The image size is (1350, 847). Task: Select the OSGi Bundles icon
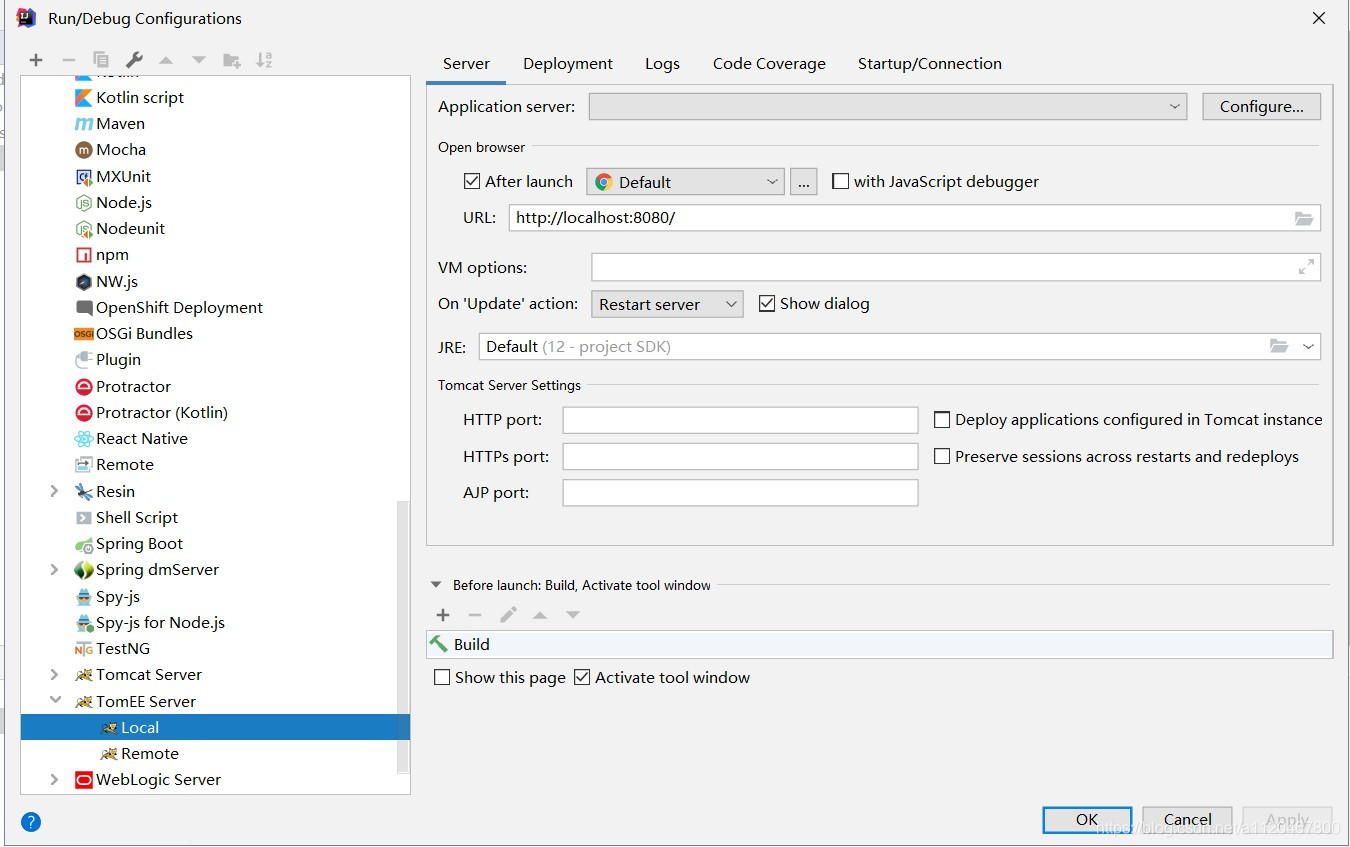coord(84,334)
